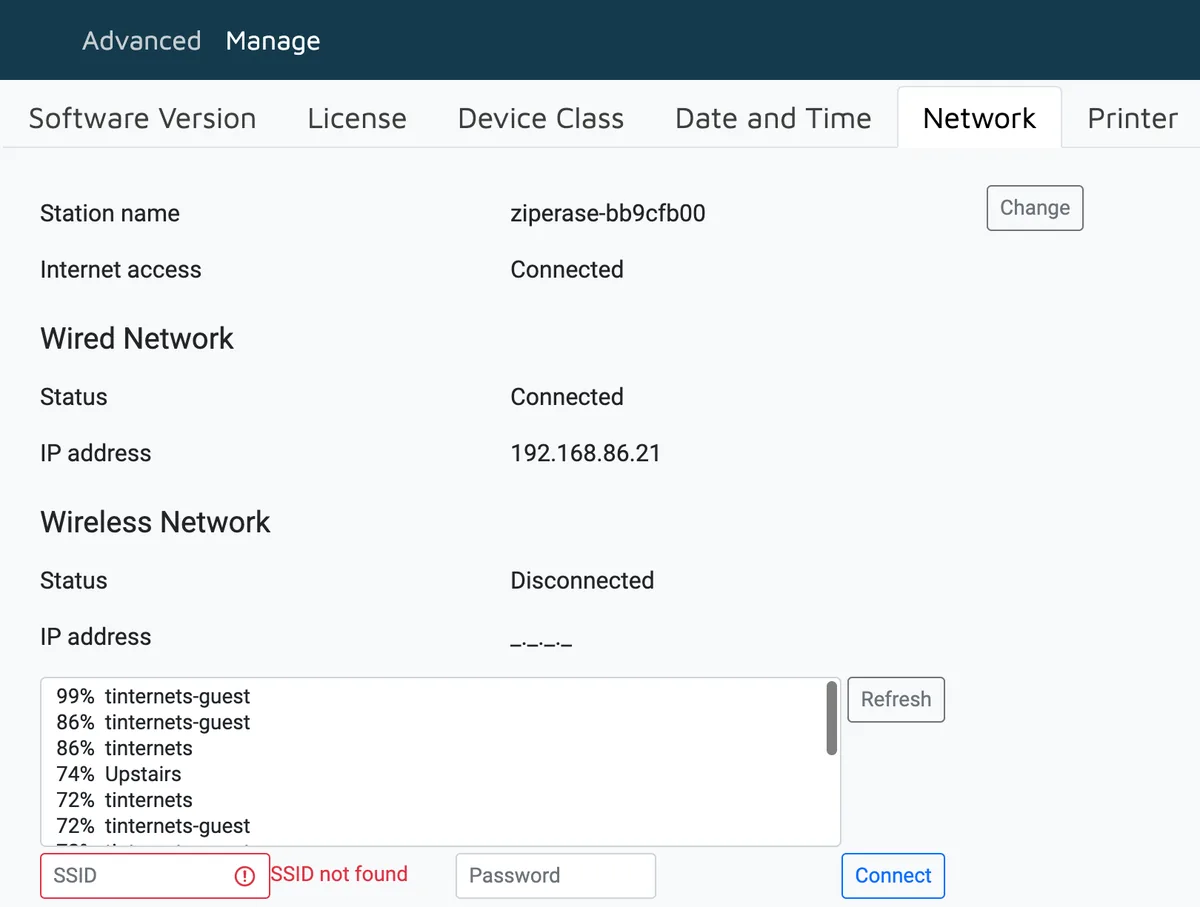Pick the 72% tinternets-guest network

433,826
